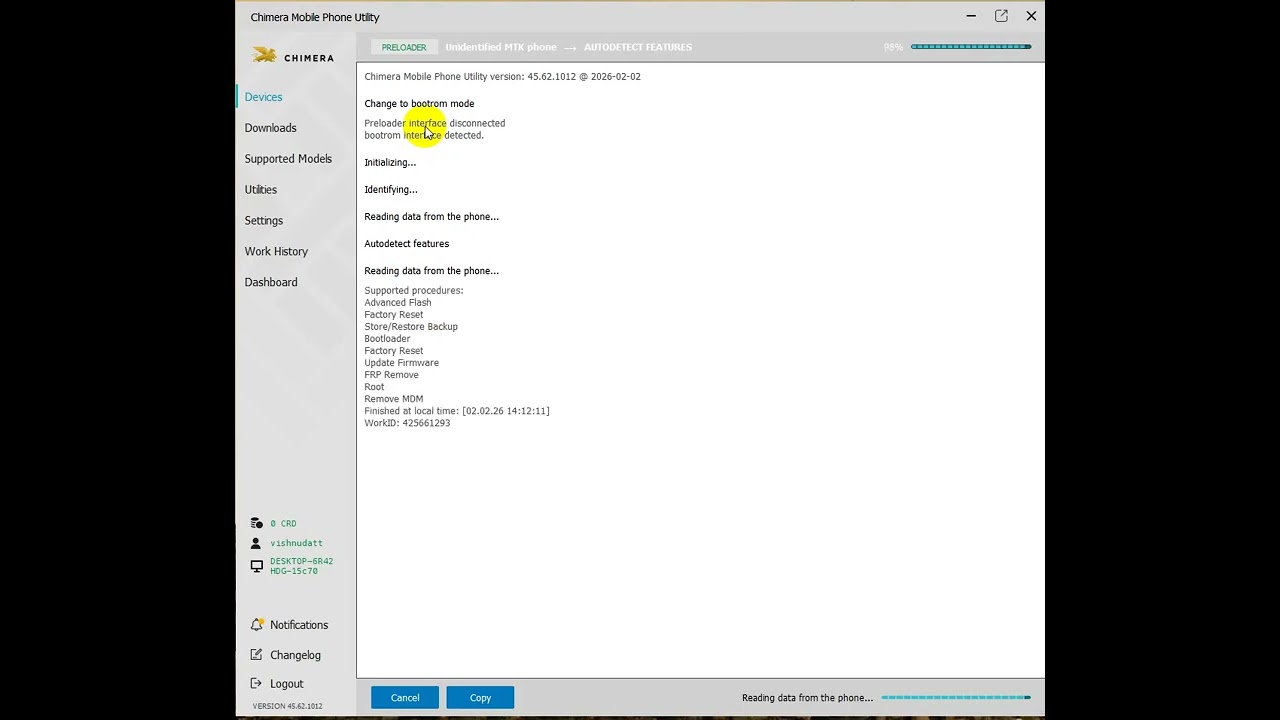The height and width of the screenshot is (720, 1280).
Task: Click the 'bootrom interface detected.' log line
Action: point(424,135)
